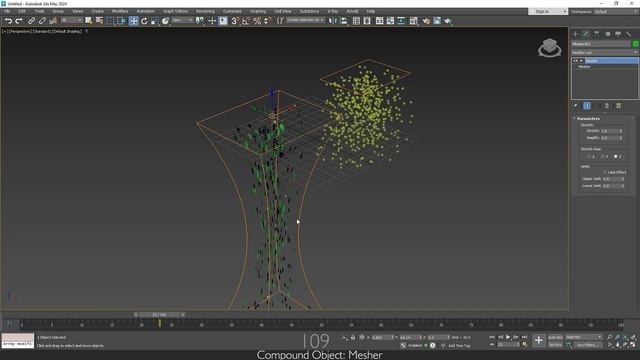Activate the Select Object tool
This screenshot has width=640, height=360.
click(x=89, y=20)
